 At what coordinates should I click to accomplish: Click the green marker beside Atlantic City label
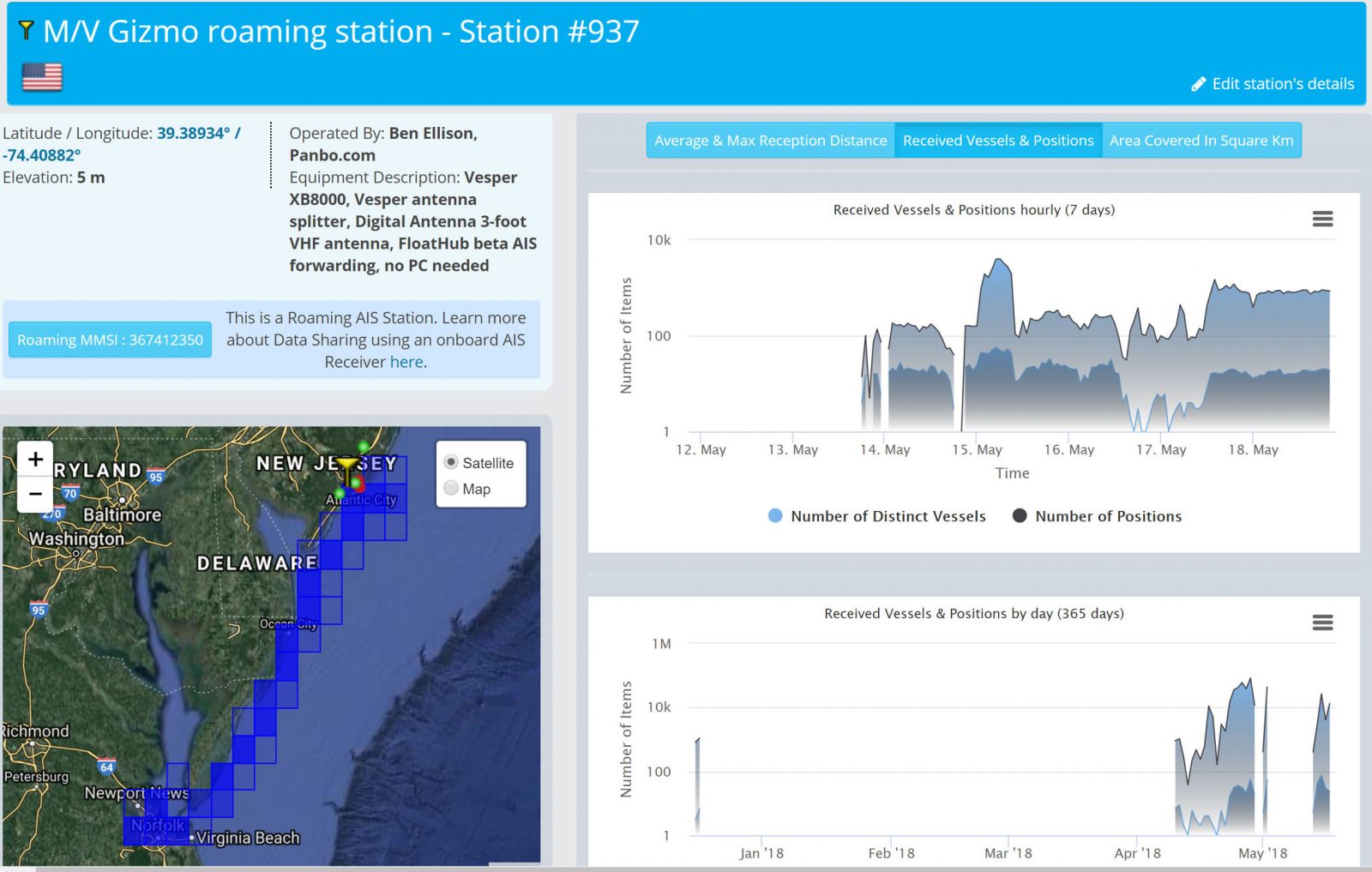coord(340,492)
